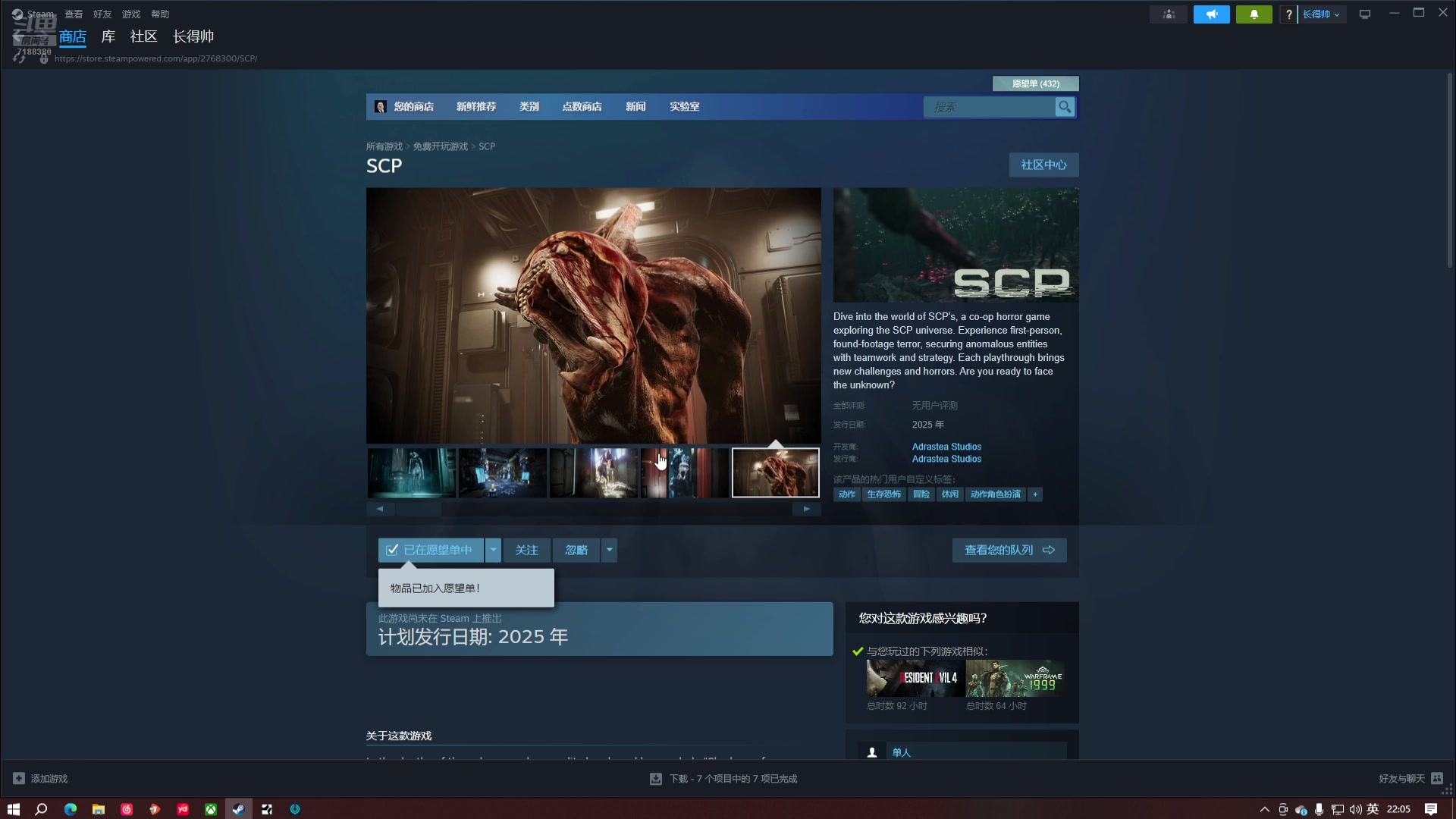Open the Steam menu
The width and height of the screenshot is (1456, 819).
(x=40, y=14)
